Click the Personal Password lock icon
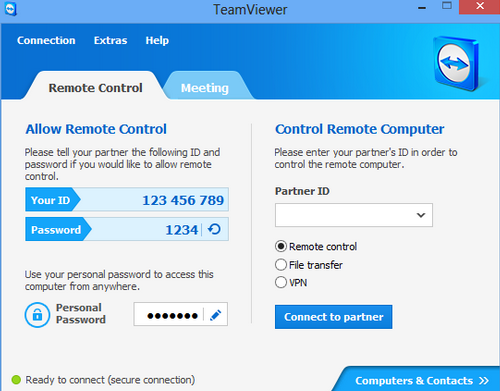This screenshot has width=500, height=391. click(37, 315)
